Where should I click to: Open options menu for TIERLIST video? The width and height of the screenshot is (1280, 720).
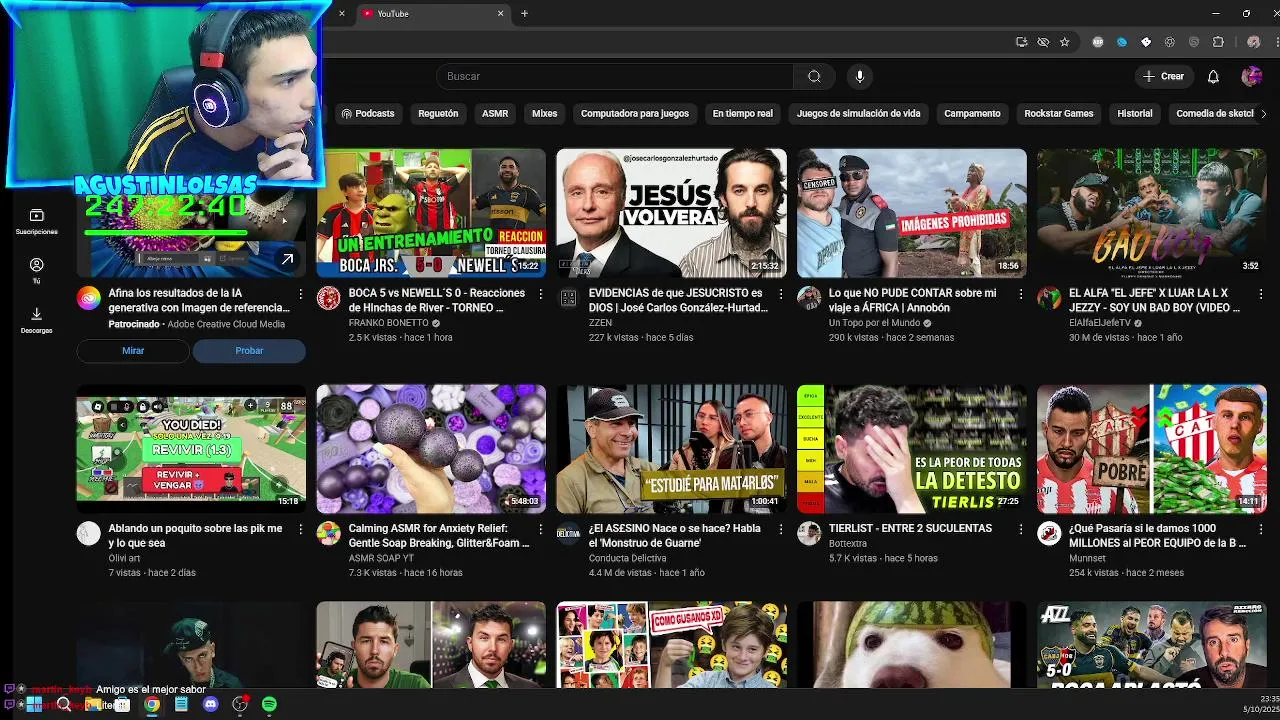tap(1020, 529)
